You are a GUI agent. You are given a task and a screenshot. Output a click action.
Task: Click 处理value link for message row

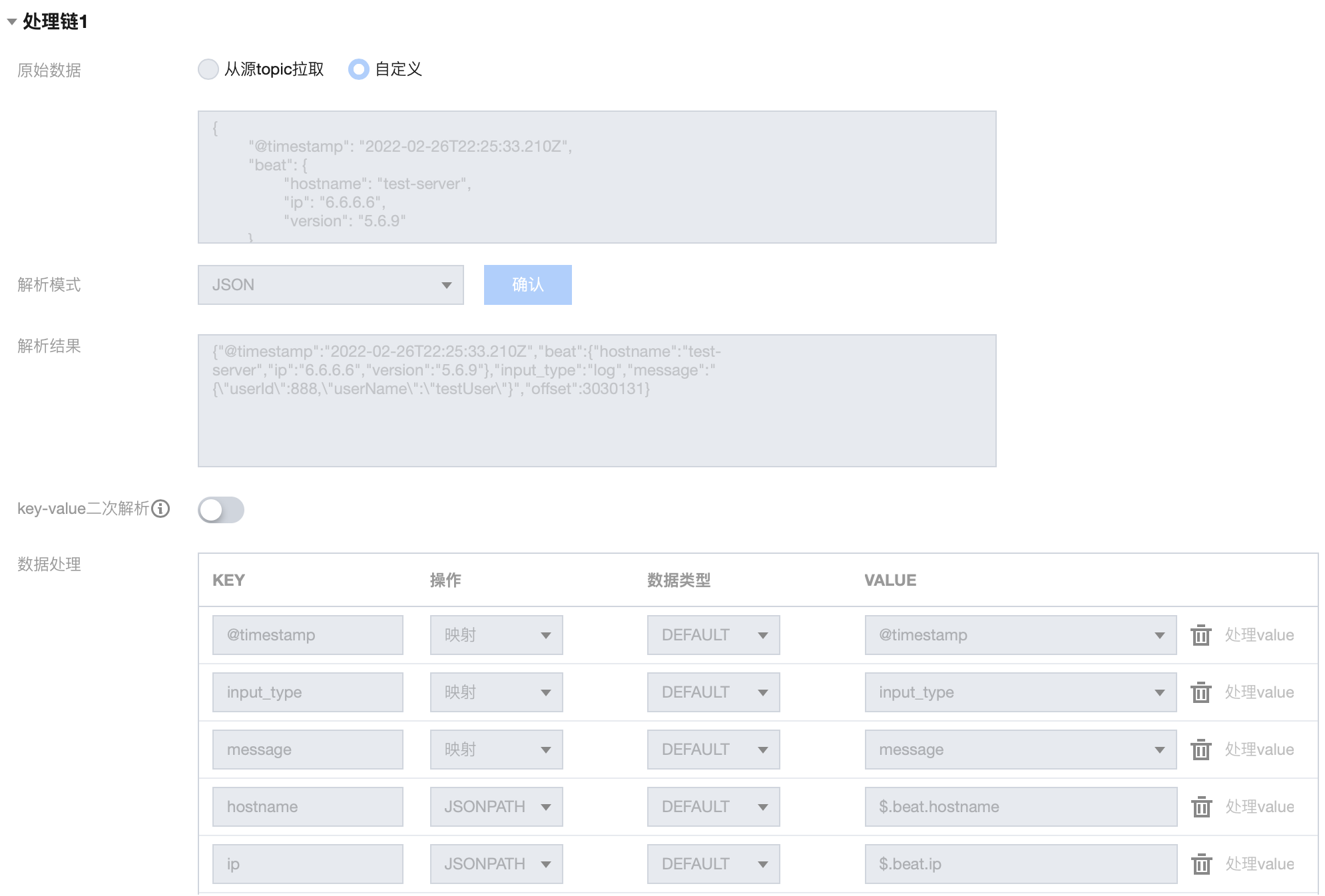click(x=1259, y=750)
